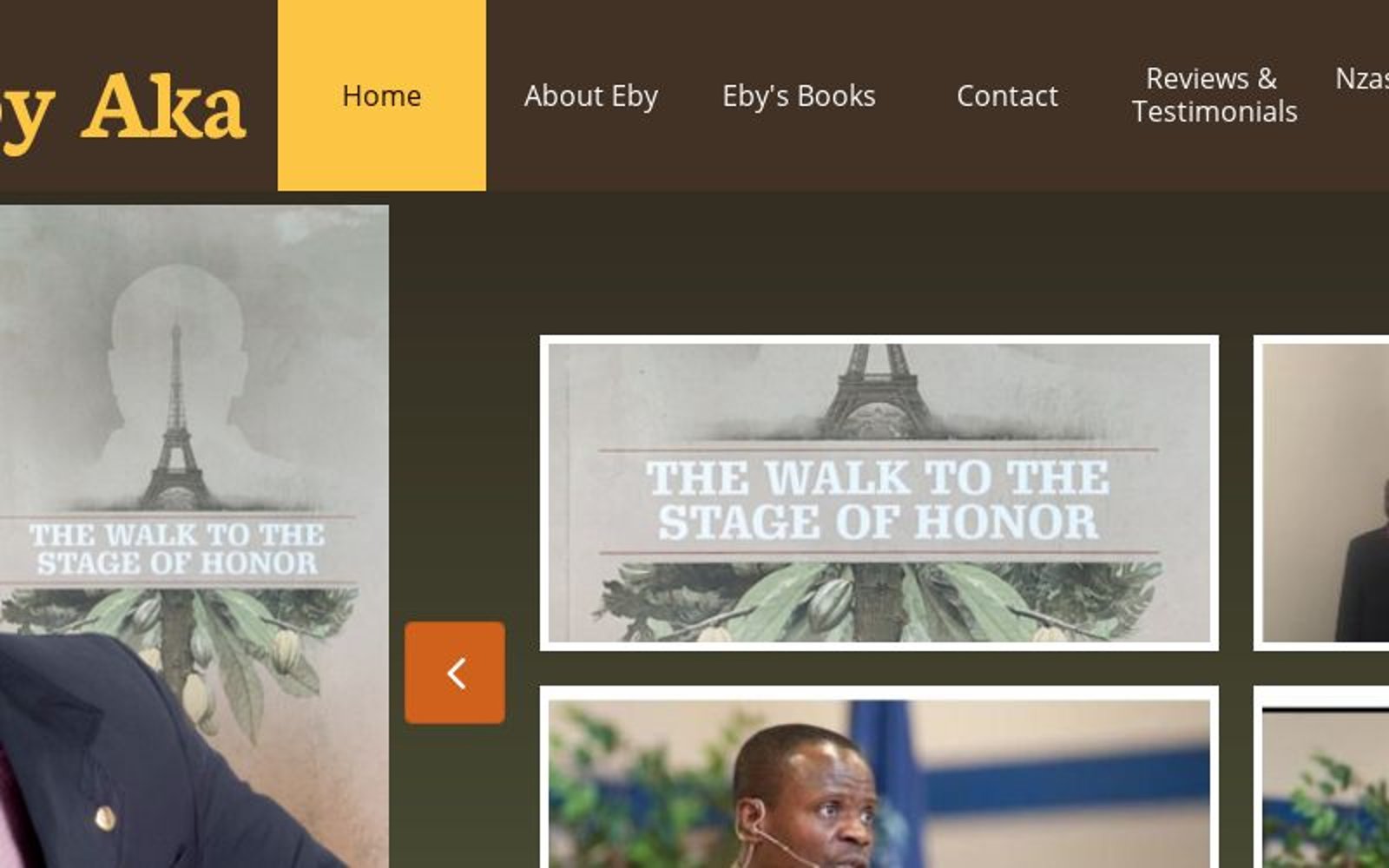Screen dimensions: 1389x868
Task: Select Contact in the navigation bar
Action: click(1007, 95)
